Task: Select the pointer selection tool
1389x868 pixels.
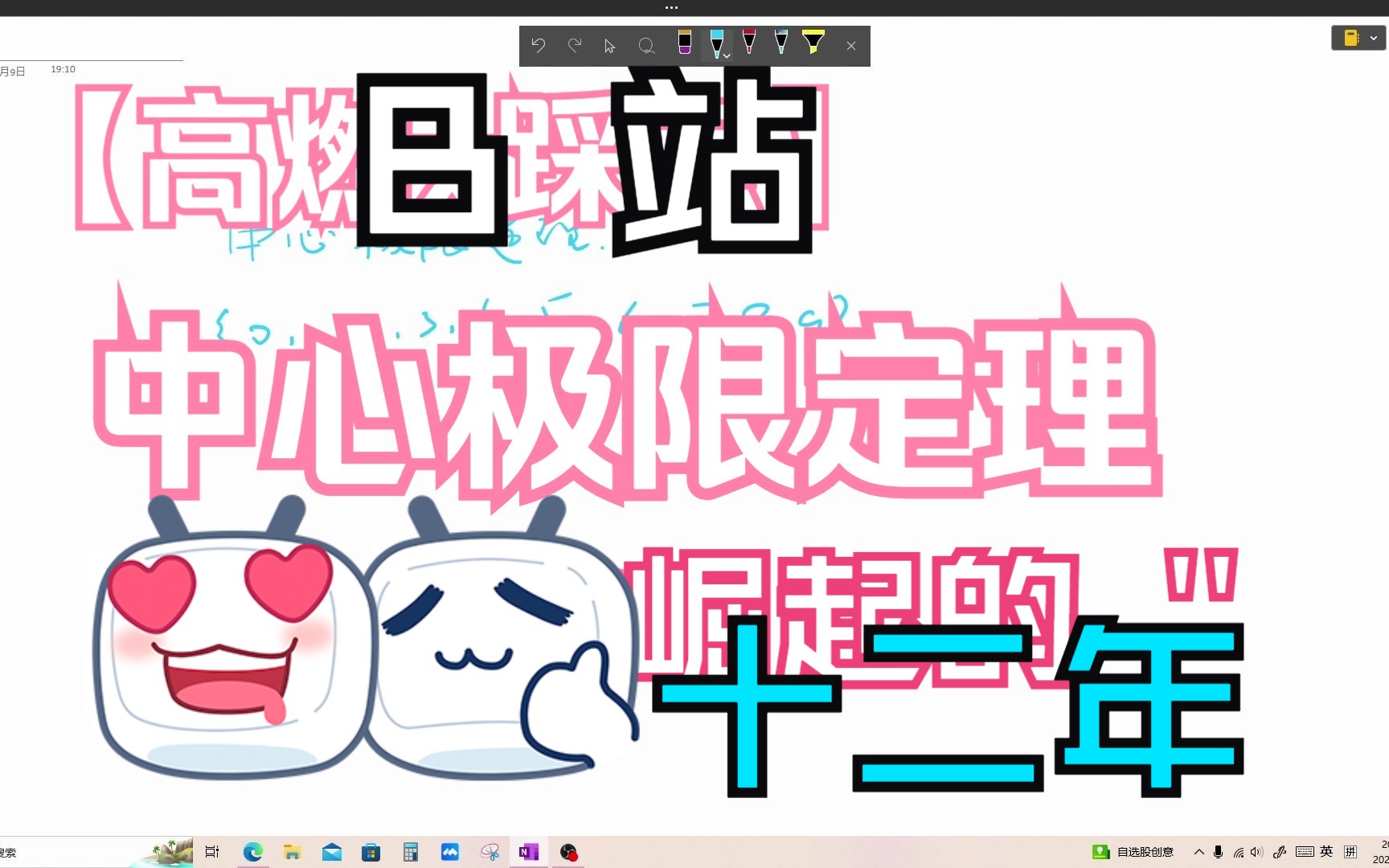Action: (609, 46)
